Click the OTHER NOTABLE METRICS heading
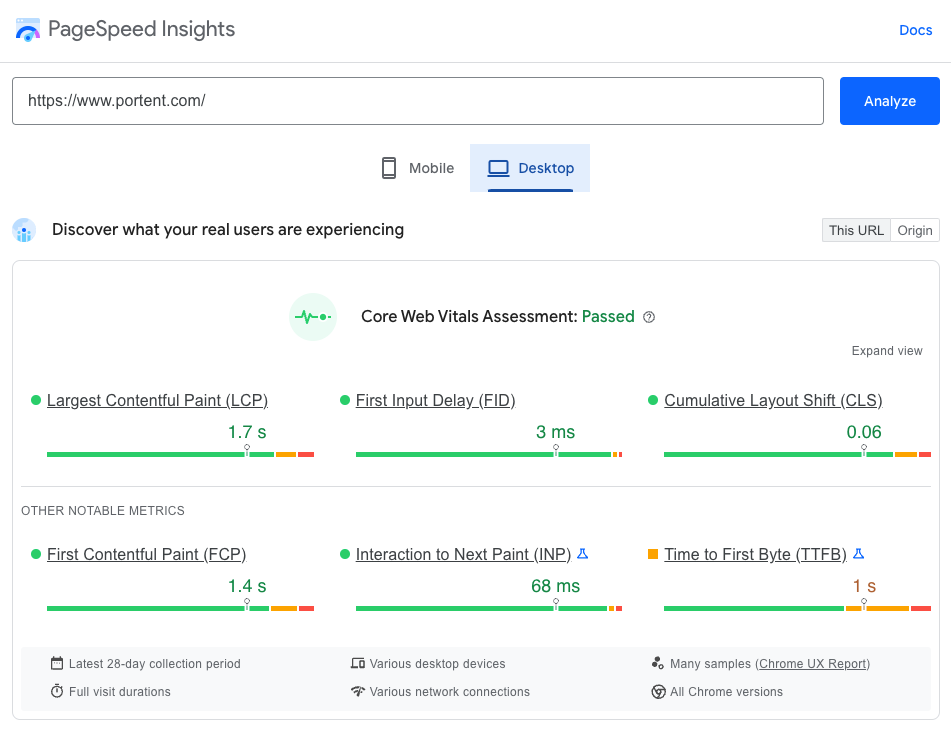 coord(103,511)
